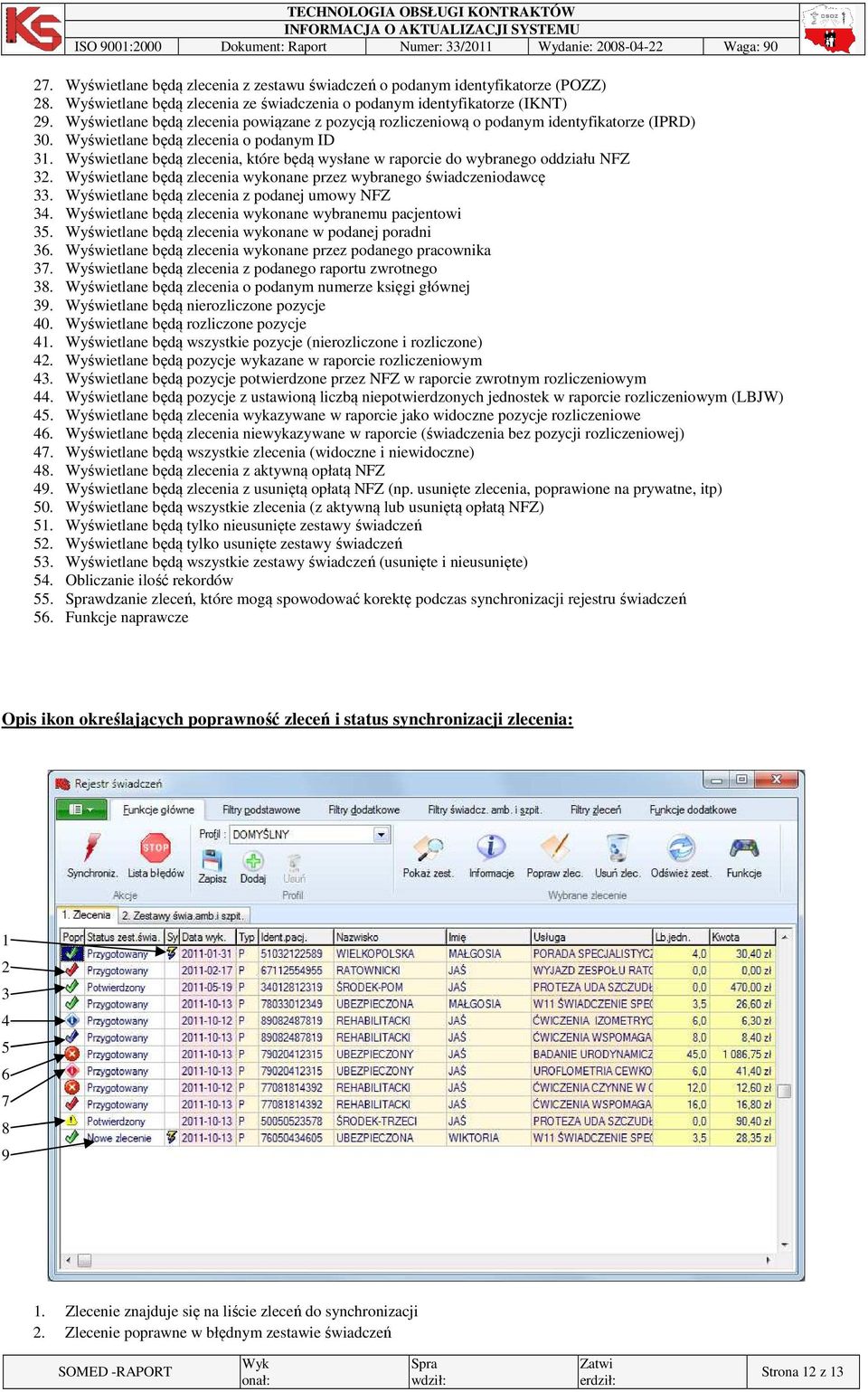Click horizontal scrollbar thumb of grid
The image size is (868, 1392).
[84, 1260]
